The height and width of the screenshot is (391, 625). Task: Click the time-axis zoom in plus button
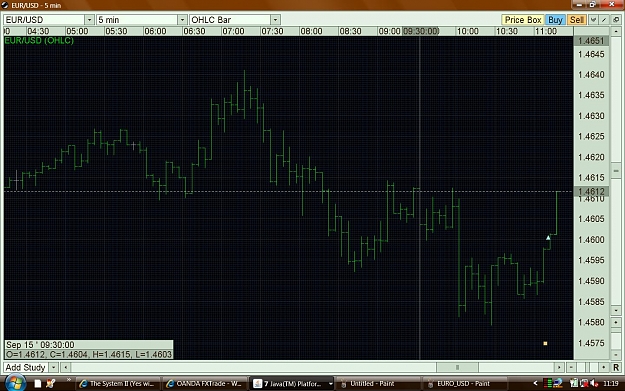(604, 367)
